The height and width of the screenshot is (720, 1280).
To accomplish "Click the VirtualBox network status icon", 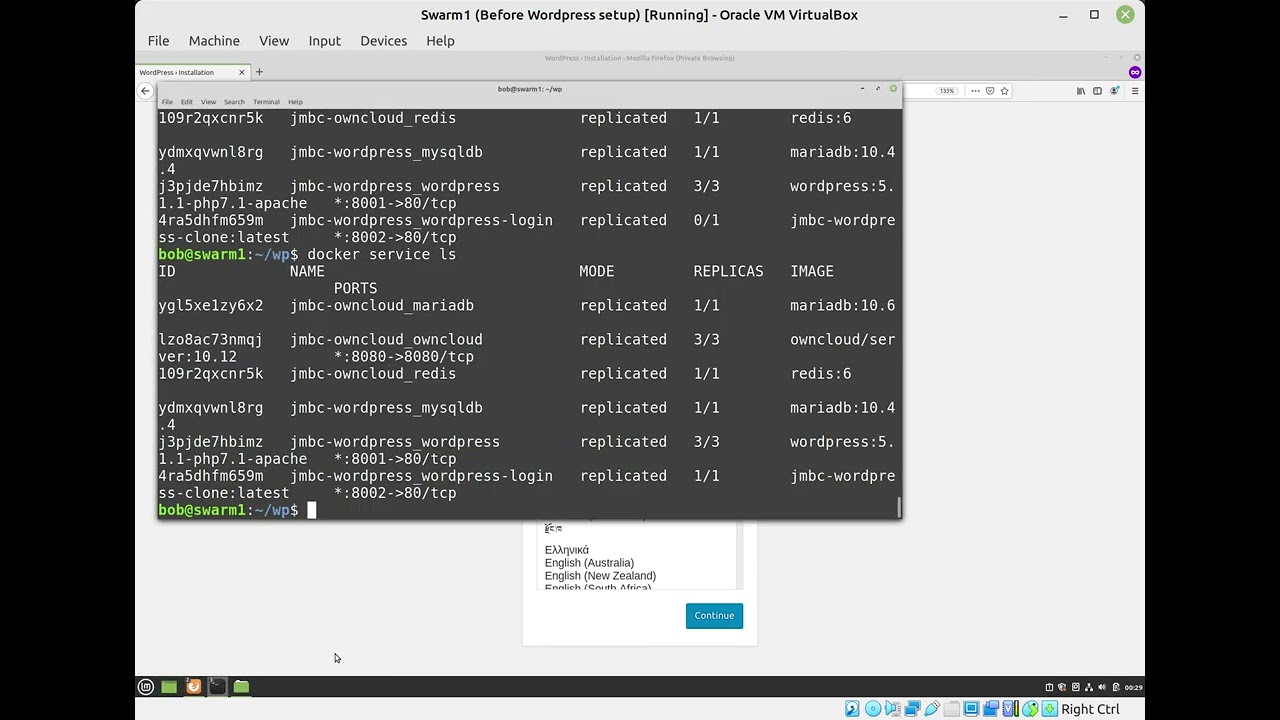I will (913, 709).
